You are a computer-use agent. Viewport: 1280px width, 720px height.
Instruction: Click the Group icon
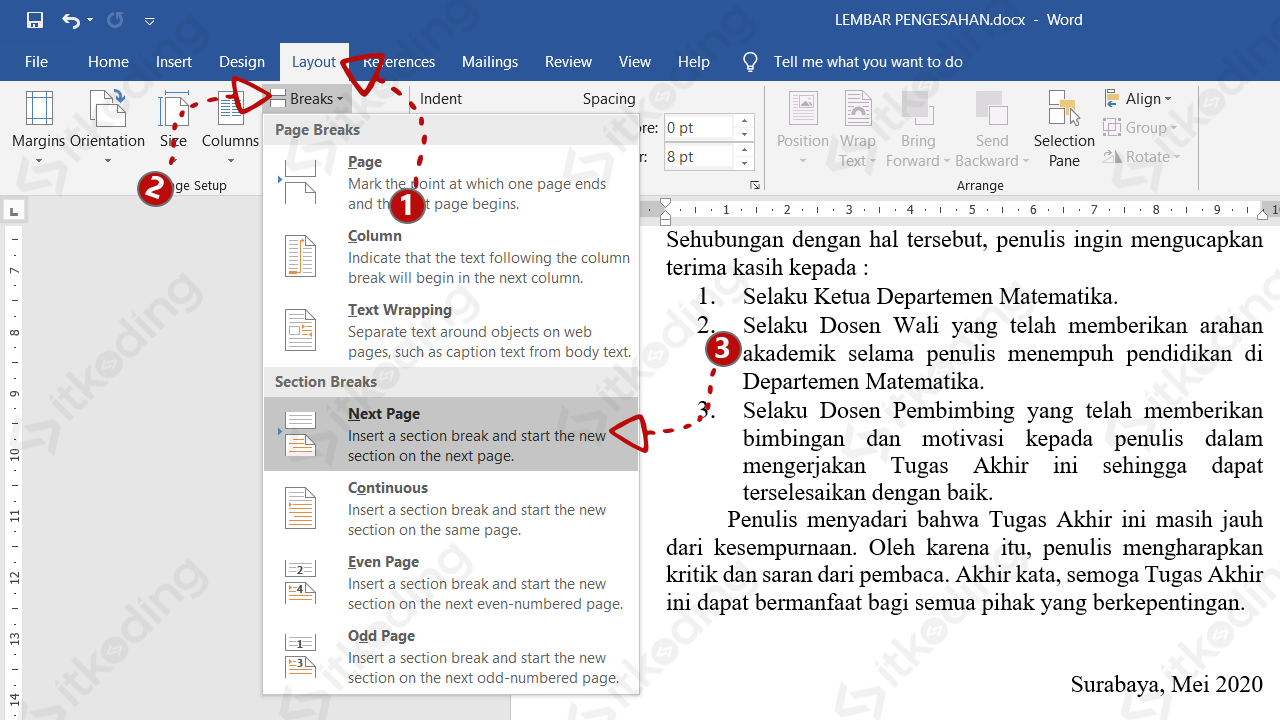point(1140,128)
